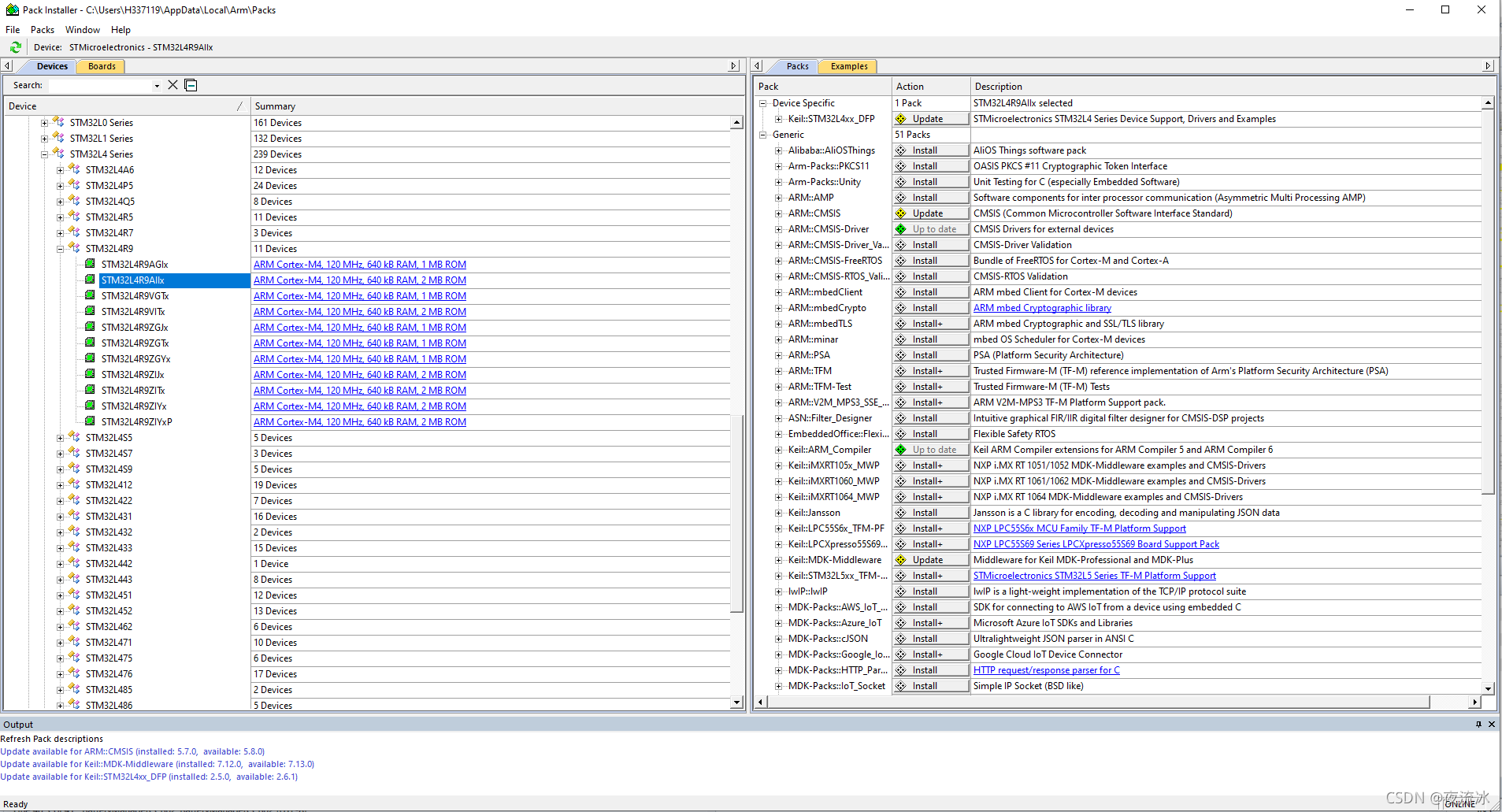Collapse the STM32L4R9 node

coord(60,249)
